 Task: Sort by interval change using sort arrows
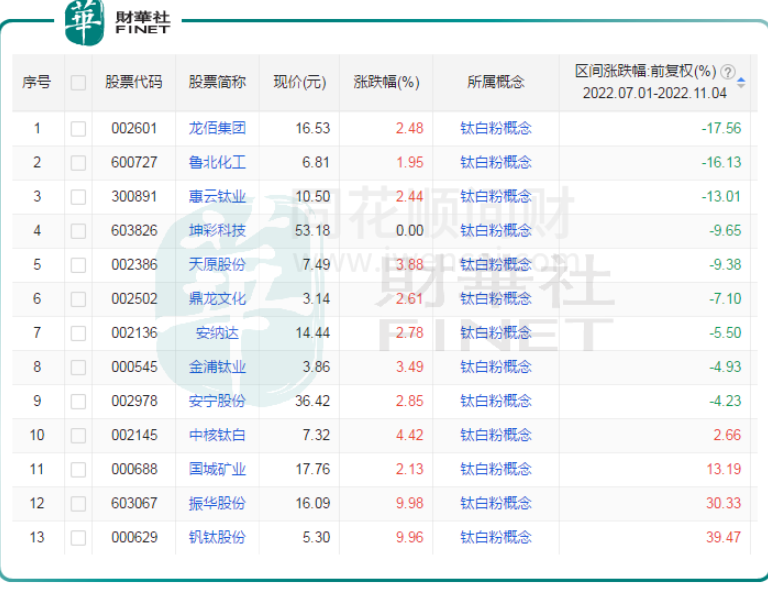coord(741,82)
